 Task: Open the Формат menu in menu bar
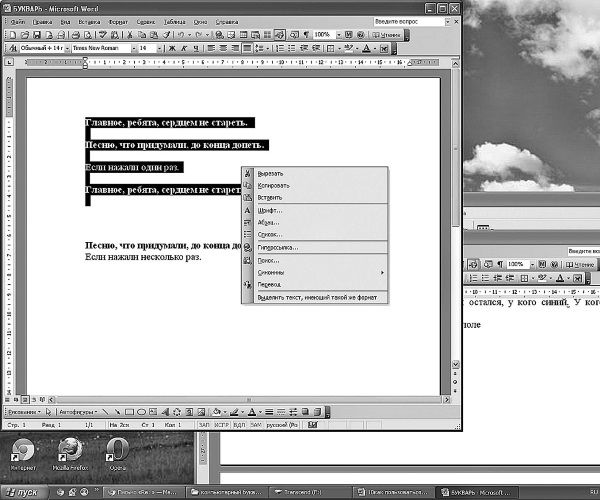pyautogui.click(x=121, y=20)
